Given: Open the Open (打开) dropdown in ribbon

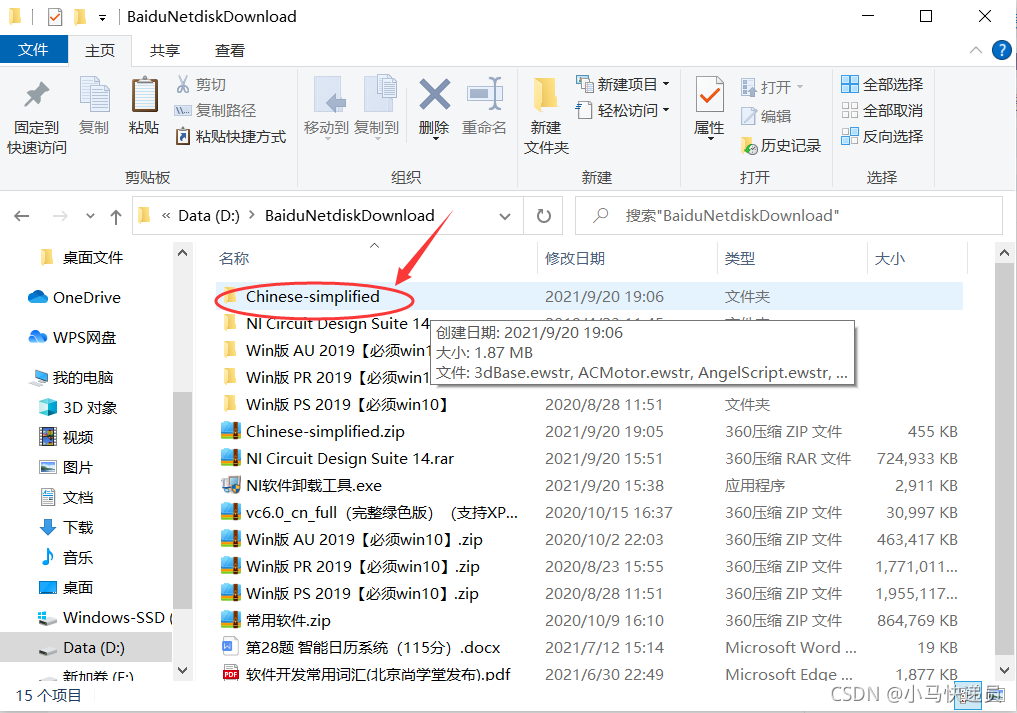Looking at the screenshot, I should [x=799, y=87].
